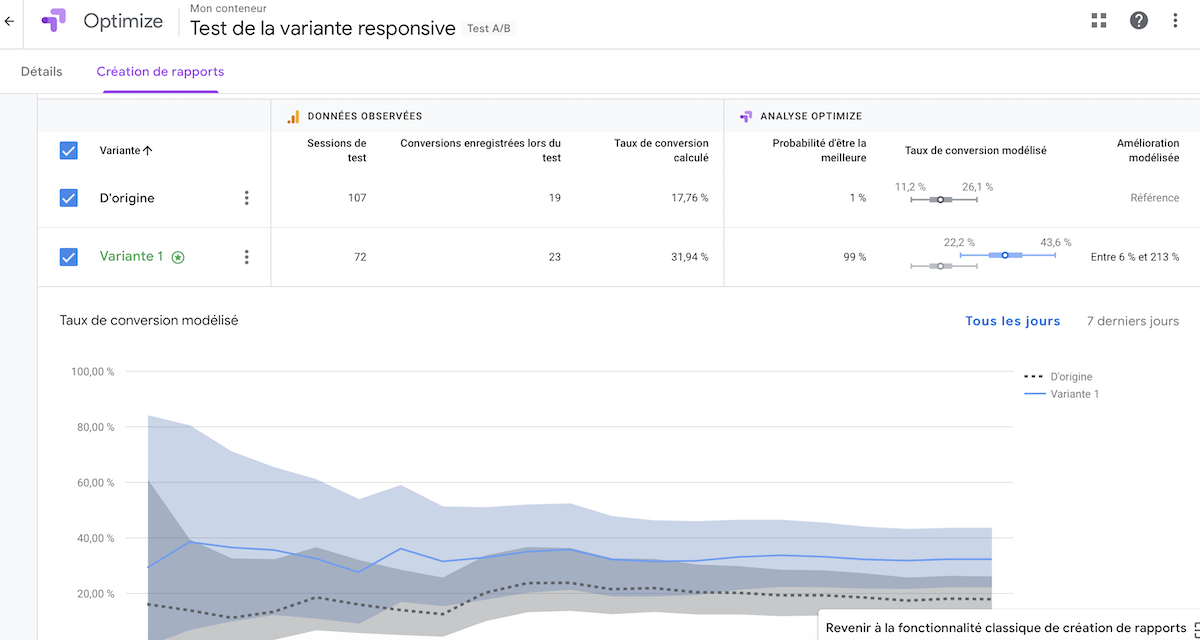Uncheck the D'origine variant checkbox
Image resolution: width=1200 pixels, height=640 pixels.
pos(69,198)
